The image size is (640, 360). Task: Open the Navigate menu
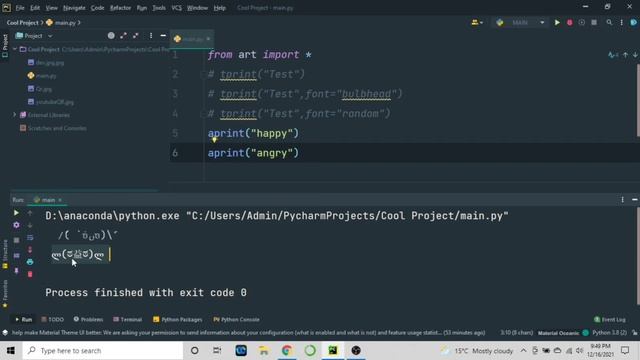[74, 8]
